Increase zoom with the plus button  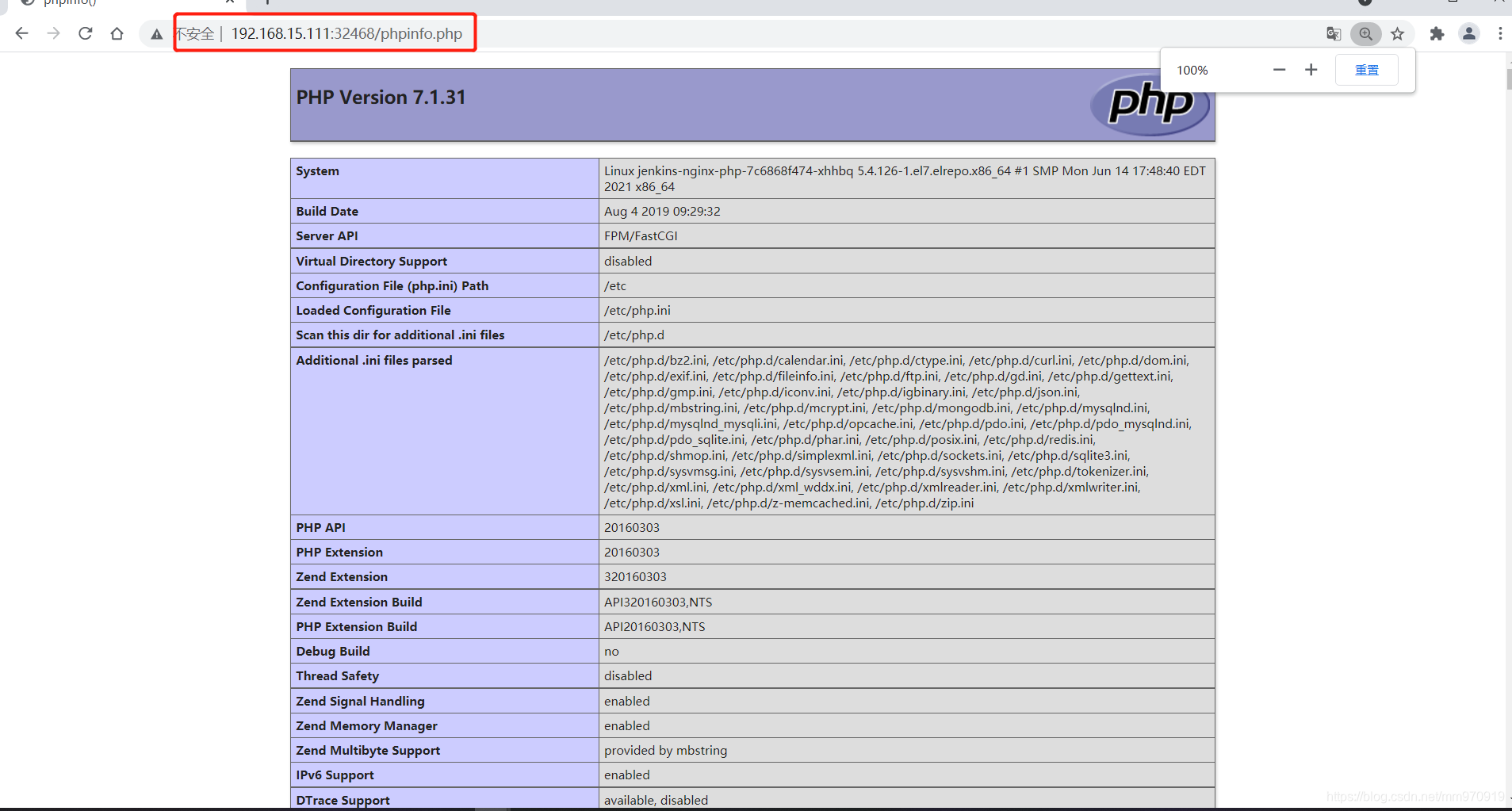tap(1311, 70)
